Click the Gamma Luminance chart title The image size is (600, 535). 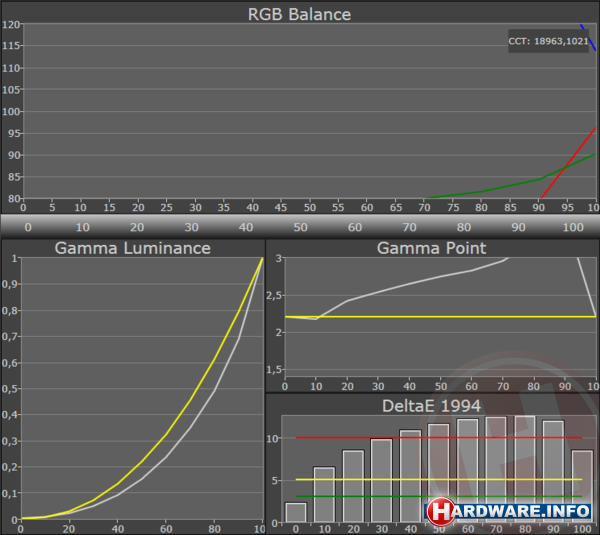click(132, 248)
